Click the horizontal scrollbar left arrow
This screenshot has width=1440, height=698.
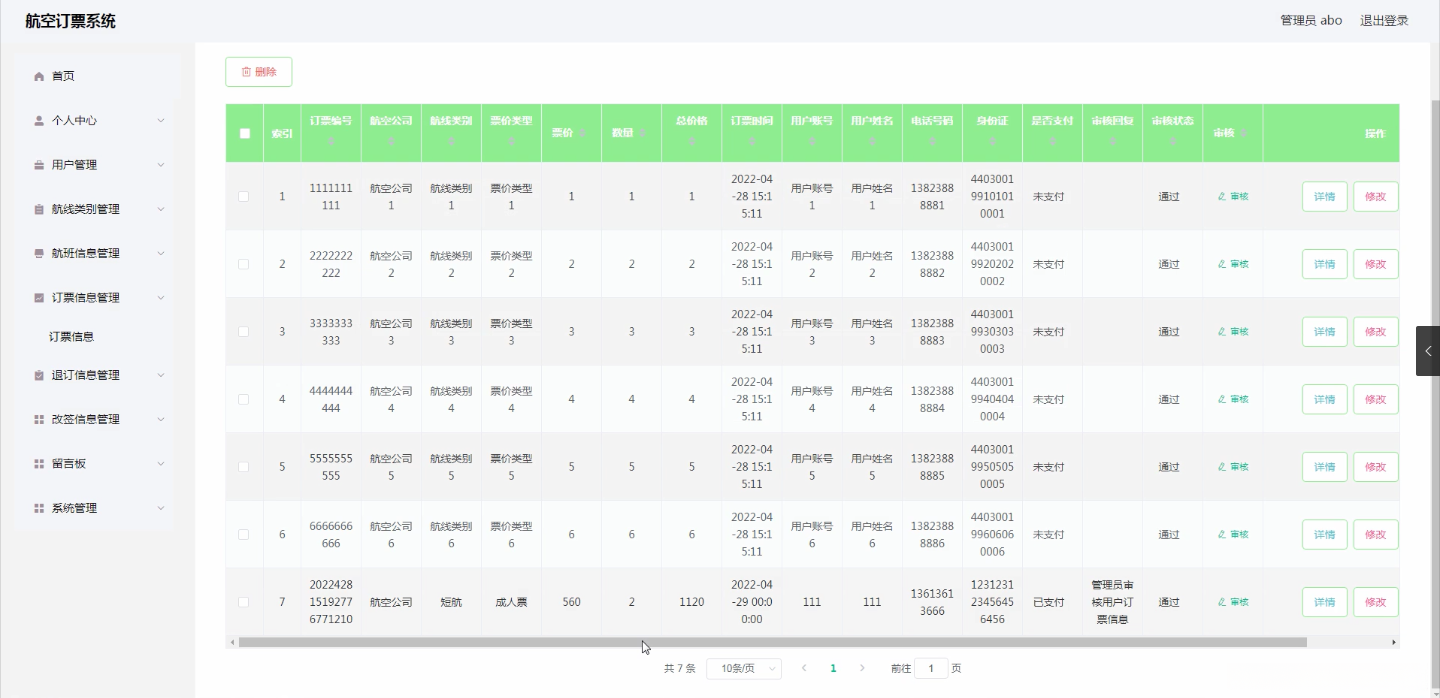(232, 642)
